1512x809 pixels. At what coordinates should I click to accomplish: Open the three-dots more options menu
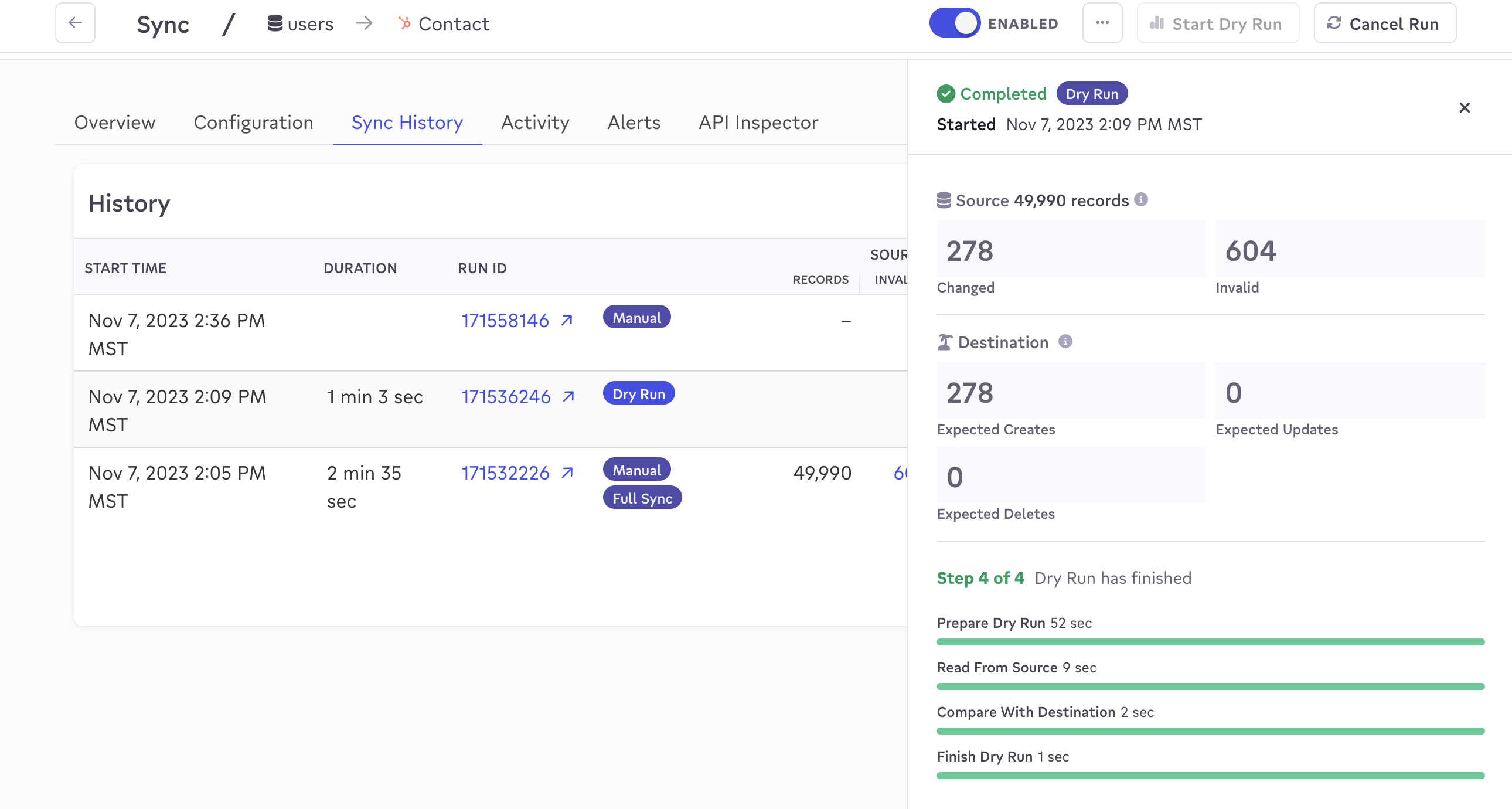[x=1102, y=23]
